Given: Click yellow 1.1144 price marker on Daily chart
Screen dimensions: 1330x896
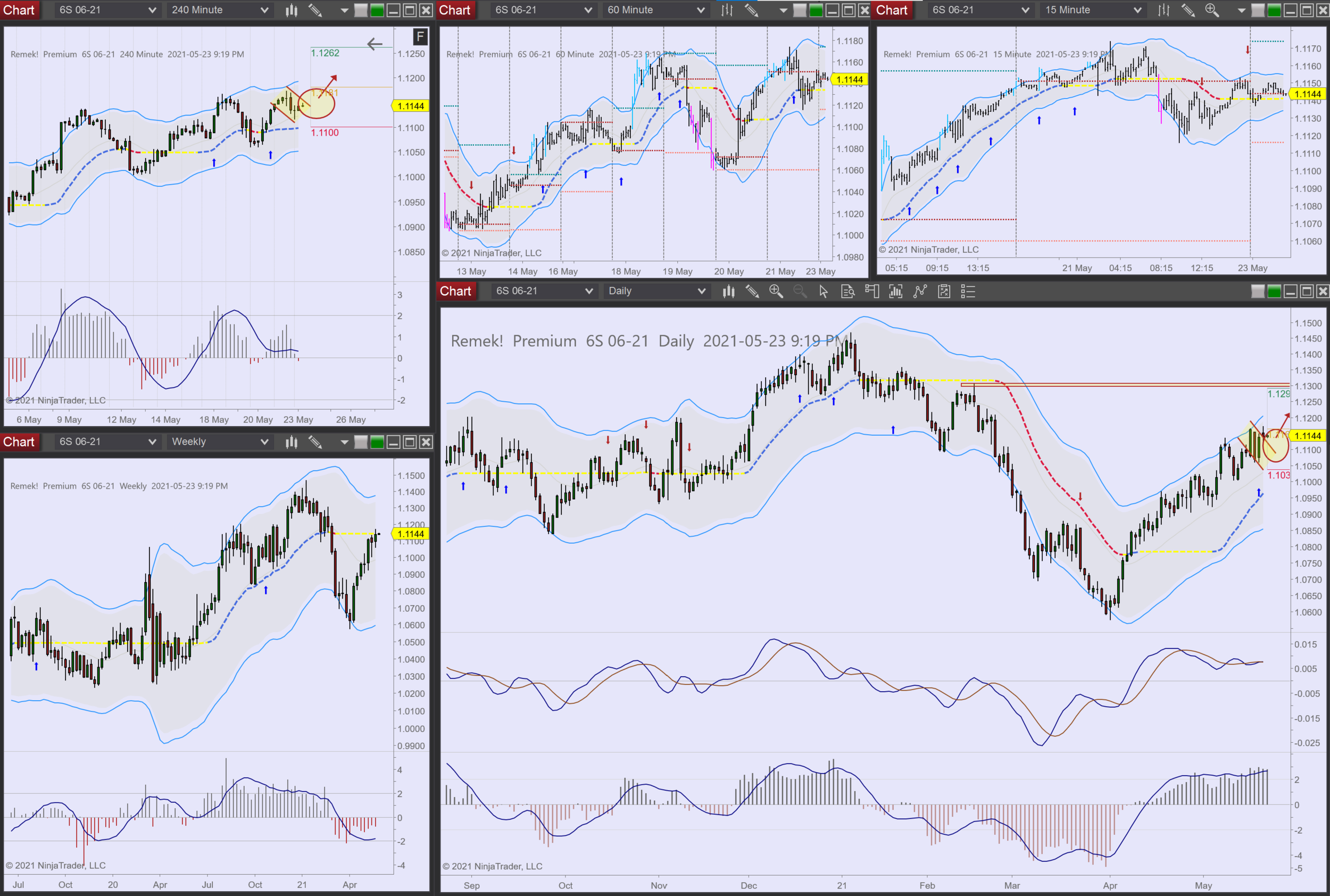Looking at the screenshot, I should point(1307,435).
